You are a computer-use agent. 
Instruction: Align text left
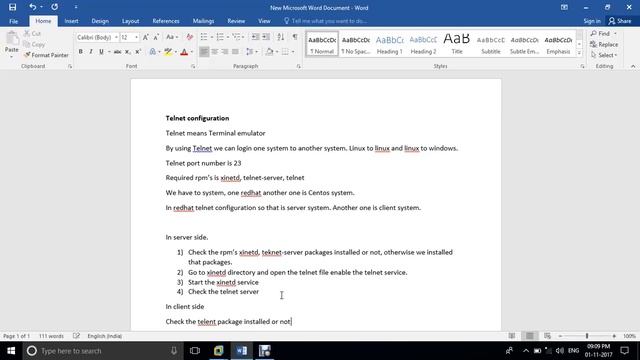(x=204, y=52)
